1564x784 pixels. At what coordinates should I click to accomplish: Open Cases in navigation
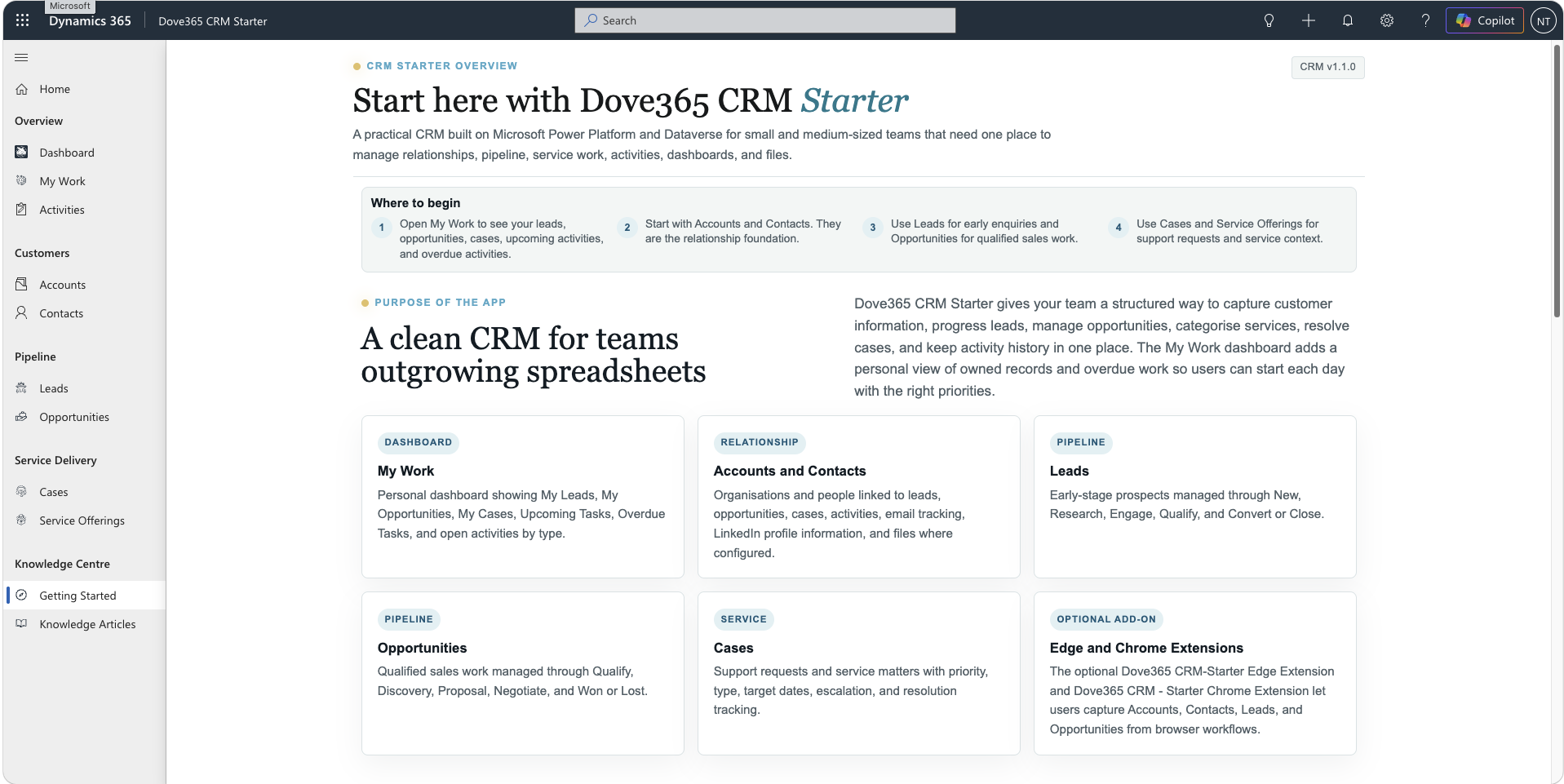point(85,491)
